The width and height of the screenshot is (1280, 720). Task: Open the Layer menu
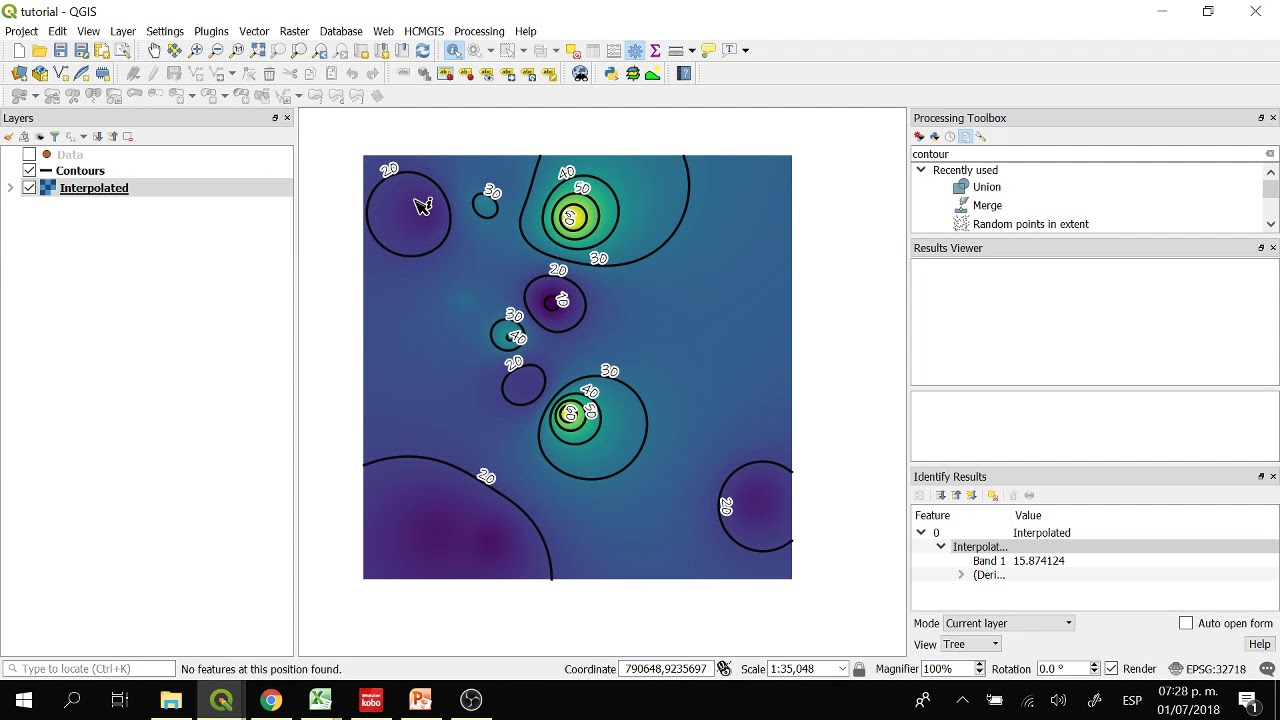pyautogui.click(x=122, y=31)
